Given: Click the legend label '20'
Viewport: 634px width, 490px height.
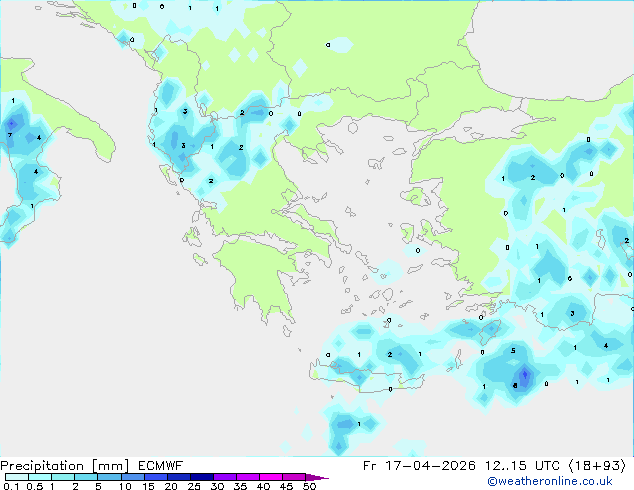Looking at the screenshot, I should (x=171, y=486).
